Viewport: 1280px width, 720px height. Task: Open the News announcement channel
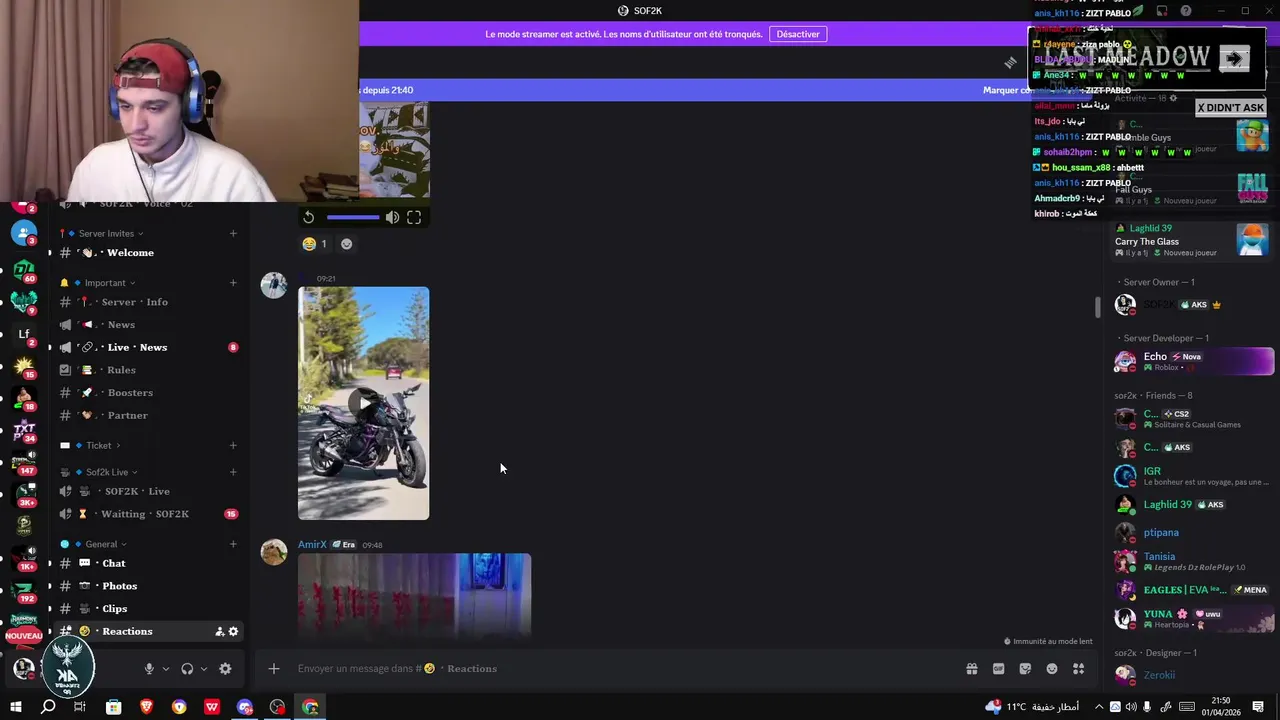pos(150,325)
